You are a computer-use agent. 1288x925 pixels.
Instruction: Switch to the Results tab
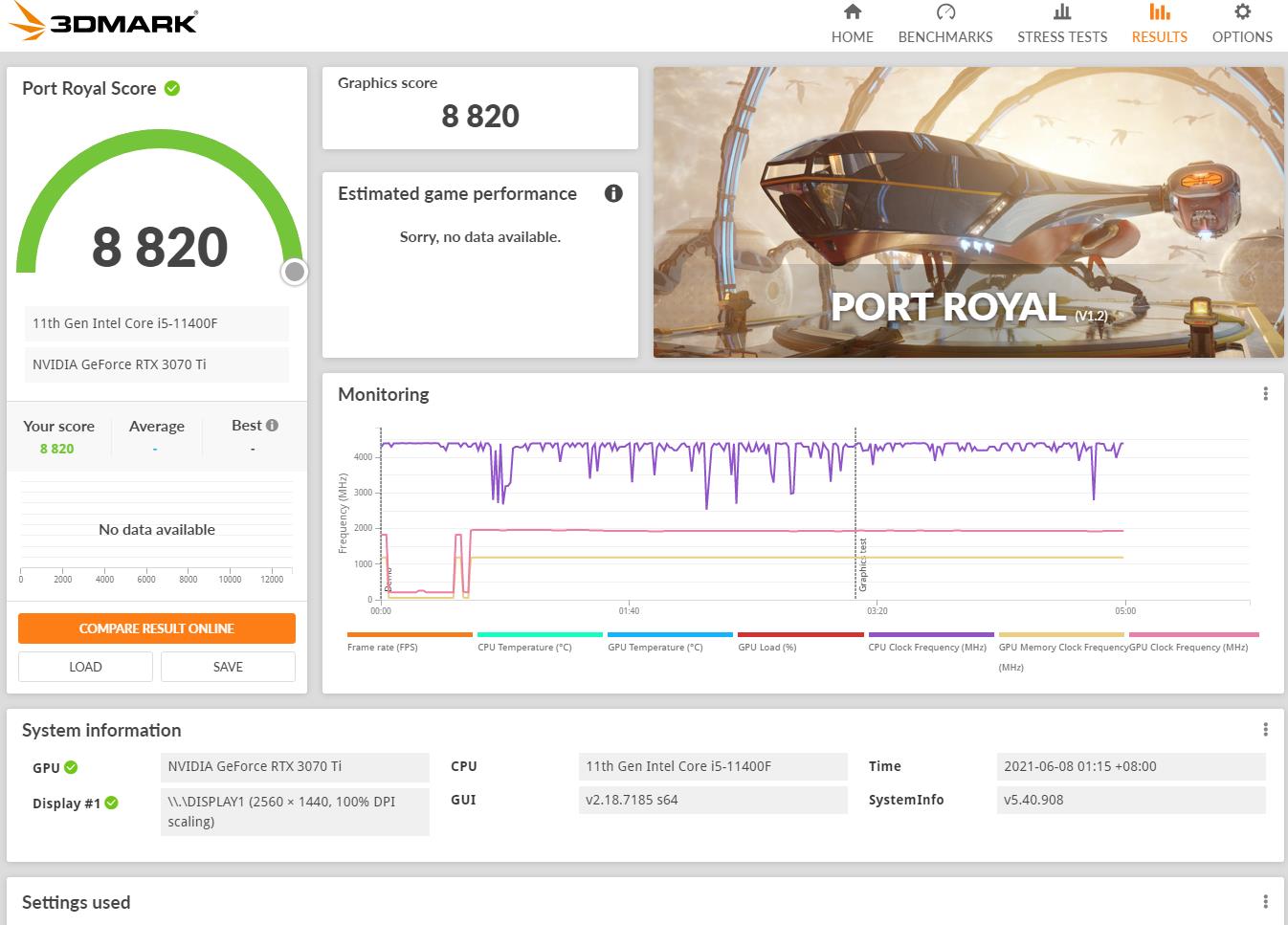tap(1159, 24)
